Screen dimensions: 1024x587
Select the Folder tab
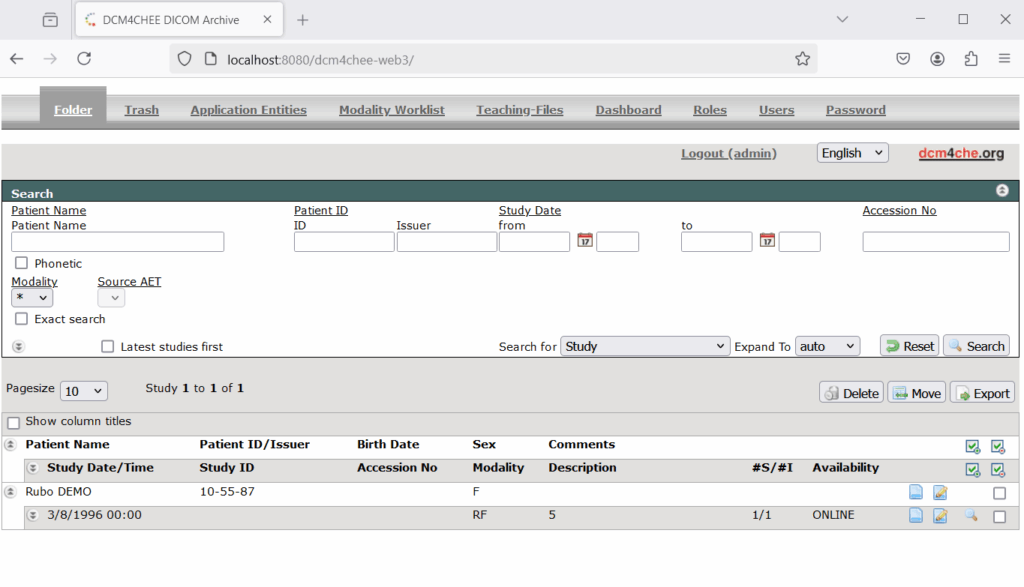coord(73,110)
